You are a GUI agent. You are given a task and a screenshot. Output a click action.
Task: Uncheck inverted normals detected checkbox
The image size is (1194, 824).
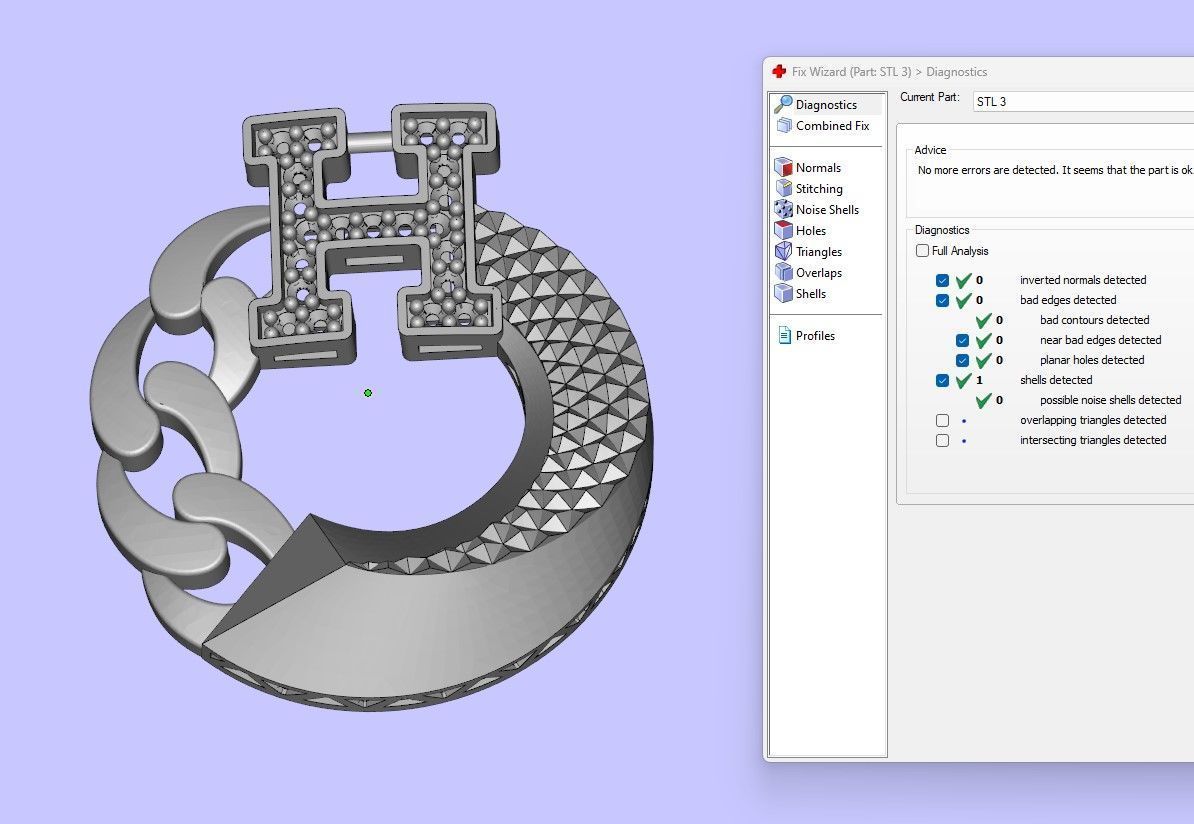tap(943, 280)
